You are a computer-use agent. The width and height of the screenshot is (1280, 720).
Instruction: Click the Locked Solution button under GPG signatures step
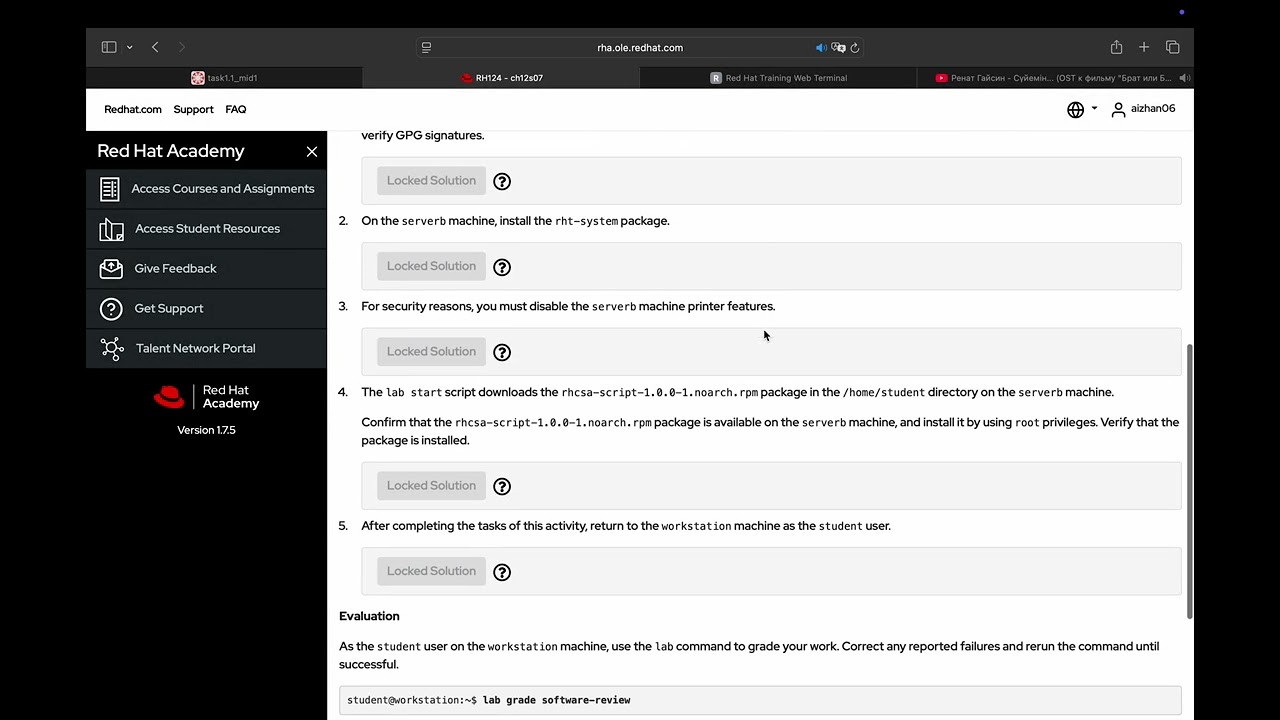pyautogui.click(x=431, y=181)
